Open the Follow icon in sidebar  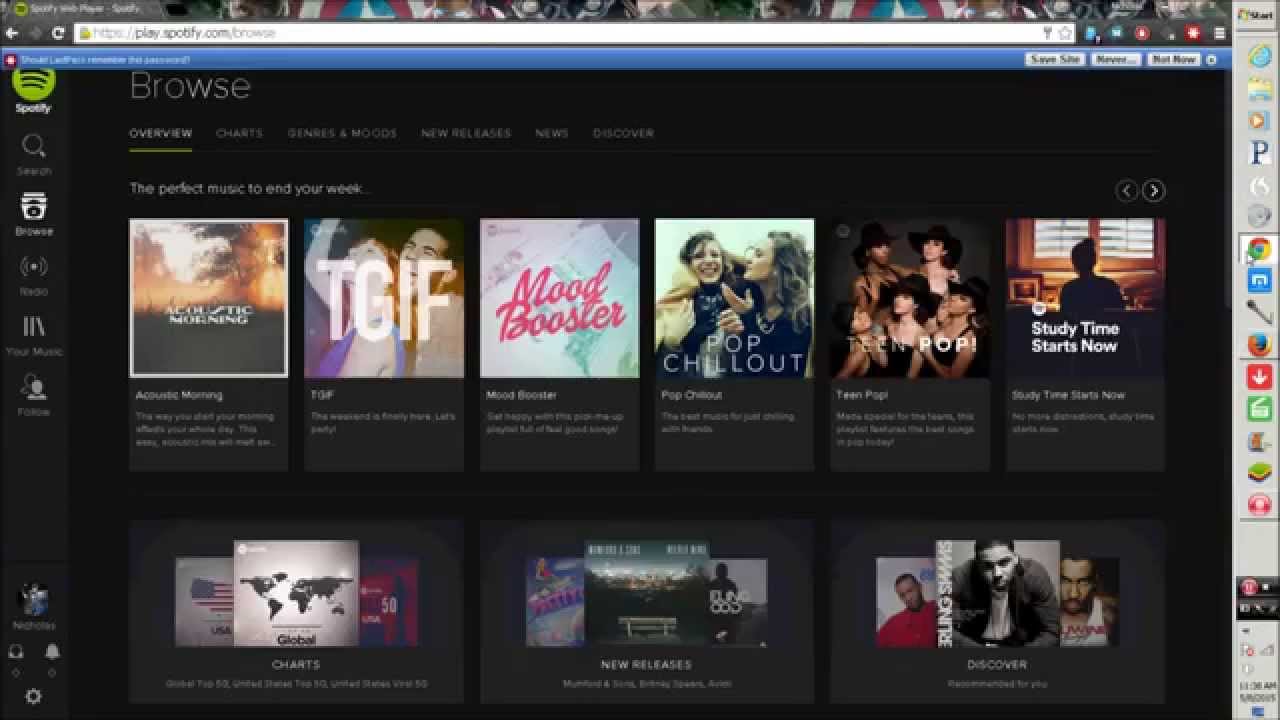(33, 387)
